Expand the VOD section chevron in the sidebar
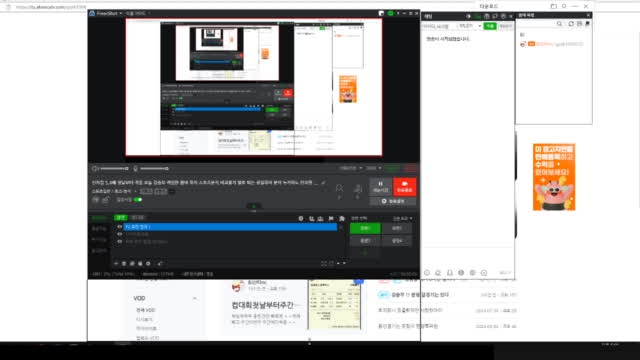This screenshot has height=360, width=640. click(195, 298)
